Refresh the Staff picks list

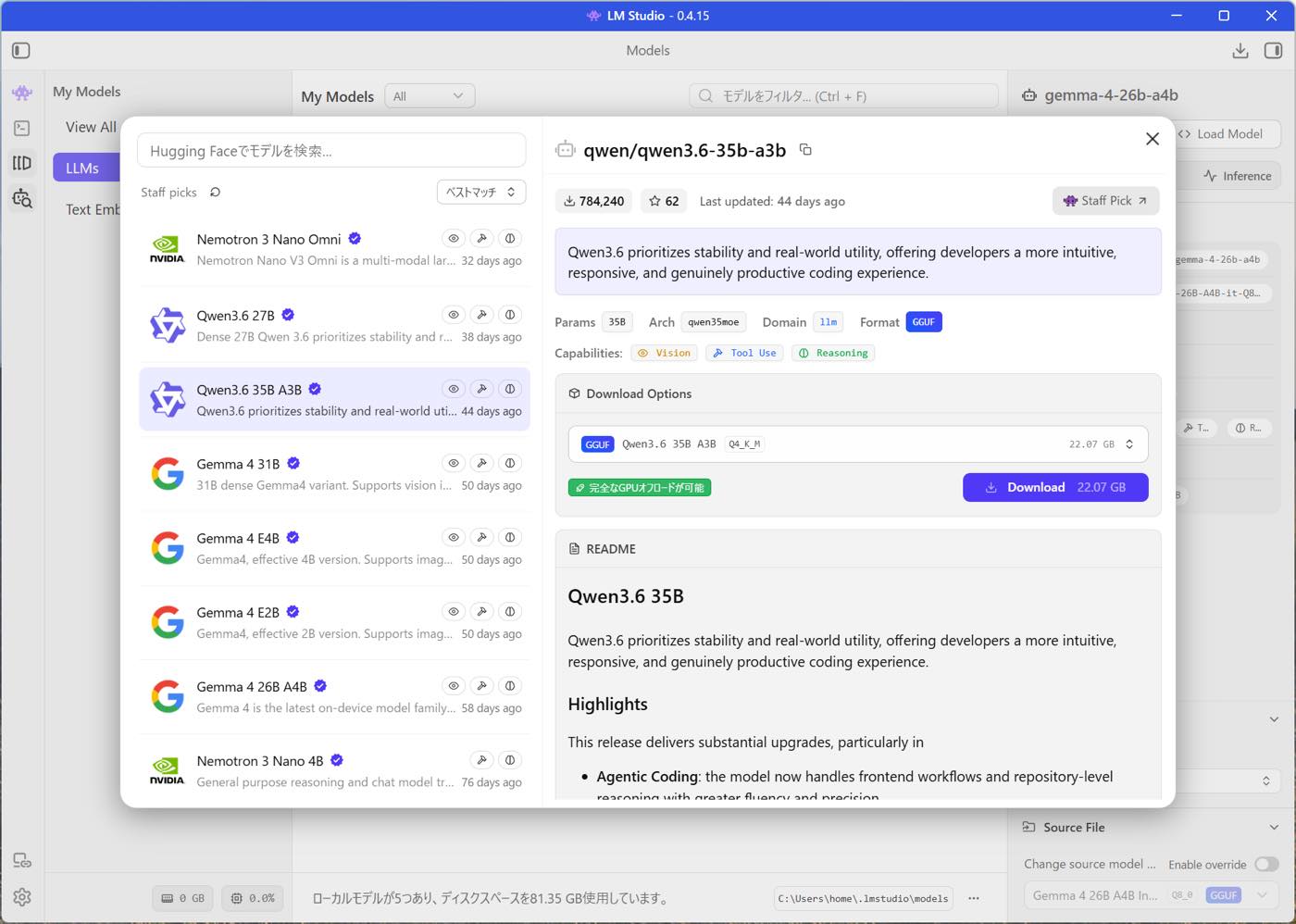click(x=215, y=192)
